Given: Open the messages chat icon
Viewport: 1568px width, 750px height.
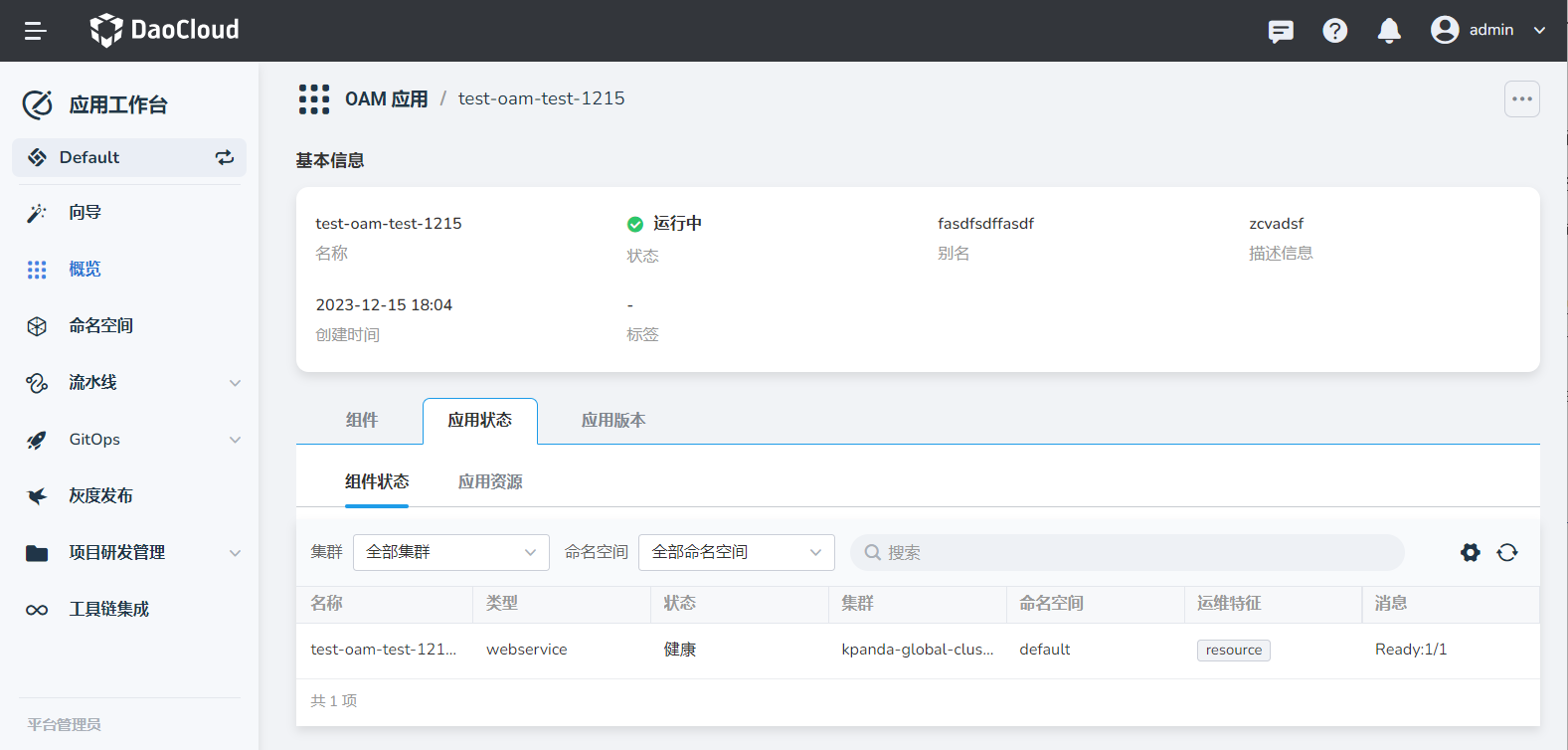Looking at the screenshot, I should pos(1281,31).
